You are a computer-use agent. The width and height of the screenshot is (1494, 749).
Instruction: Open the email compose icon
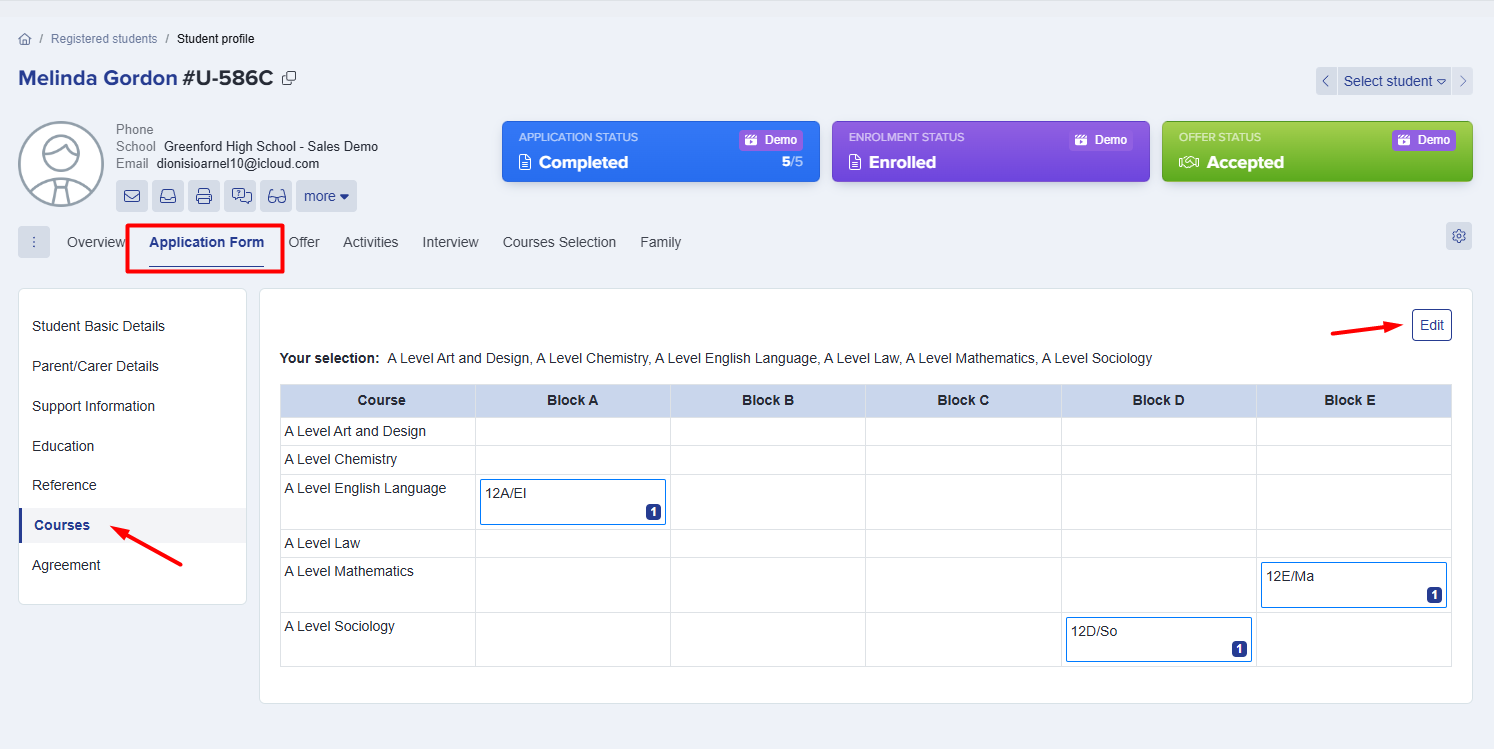(x=131, y=196)
